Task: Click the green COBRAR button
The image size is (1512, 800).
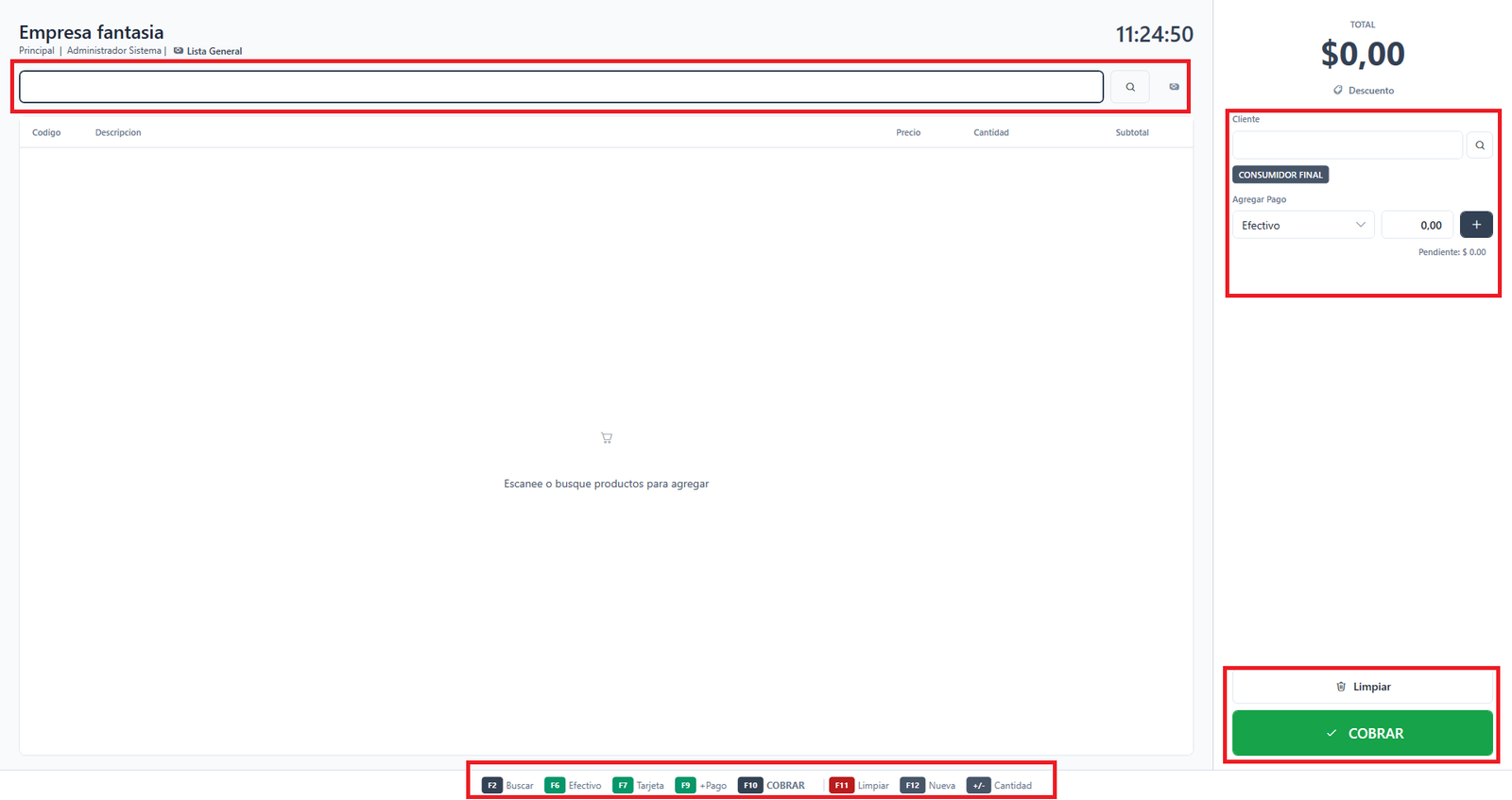Action: click(x=1363, y=733)
